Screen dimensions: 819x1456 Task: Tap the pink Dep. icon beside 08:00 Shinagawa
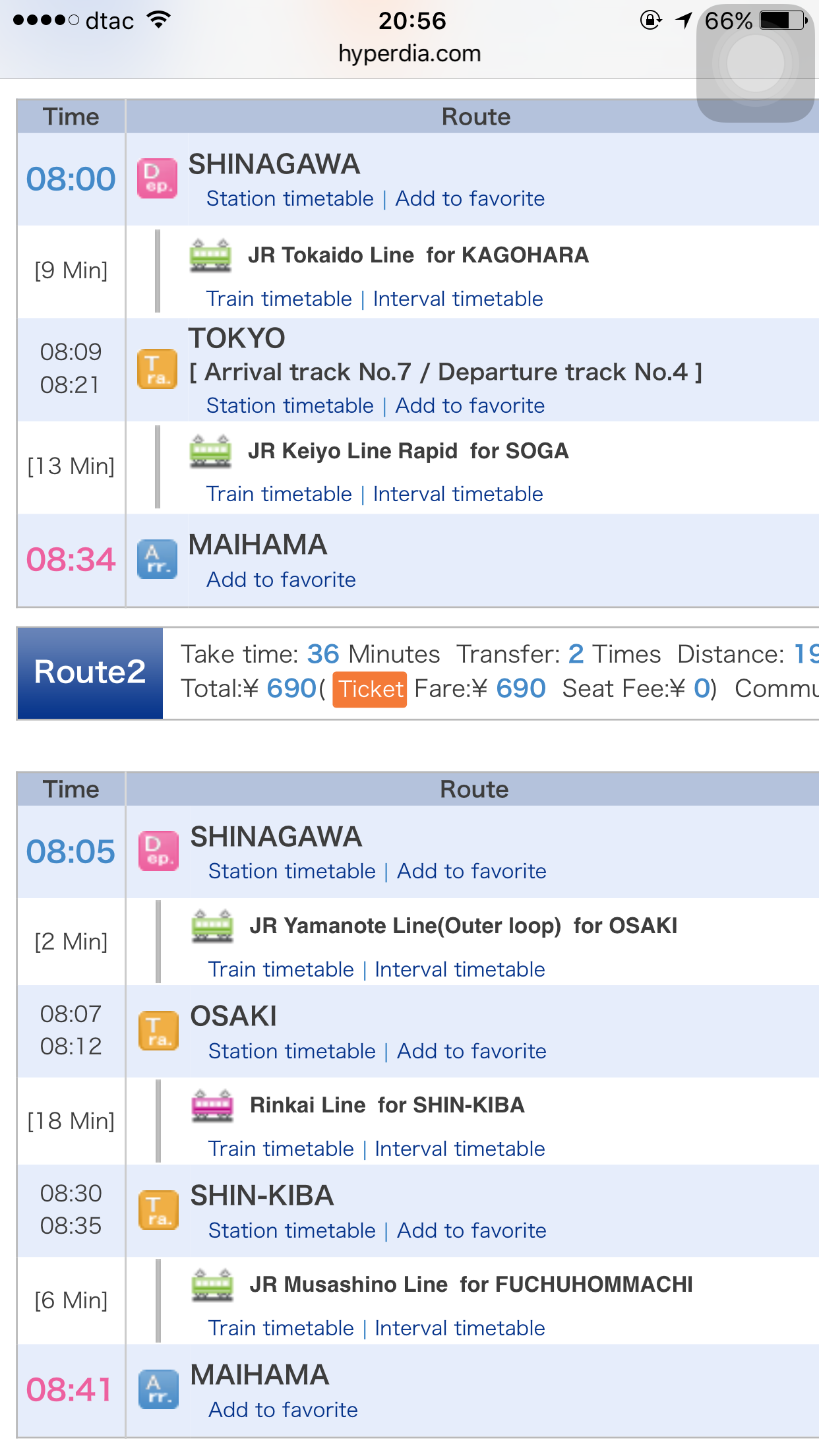tap(157, 178)
